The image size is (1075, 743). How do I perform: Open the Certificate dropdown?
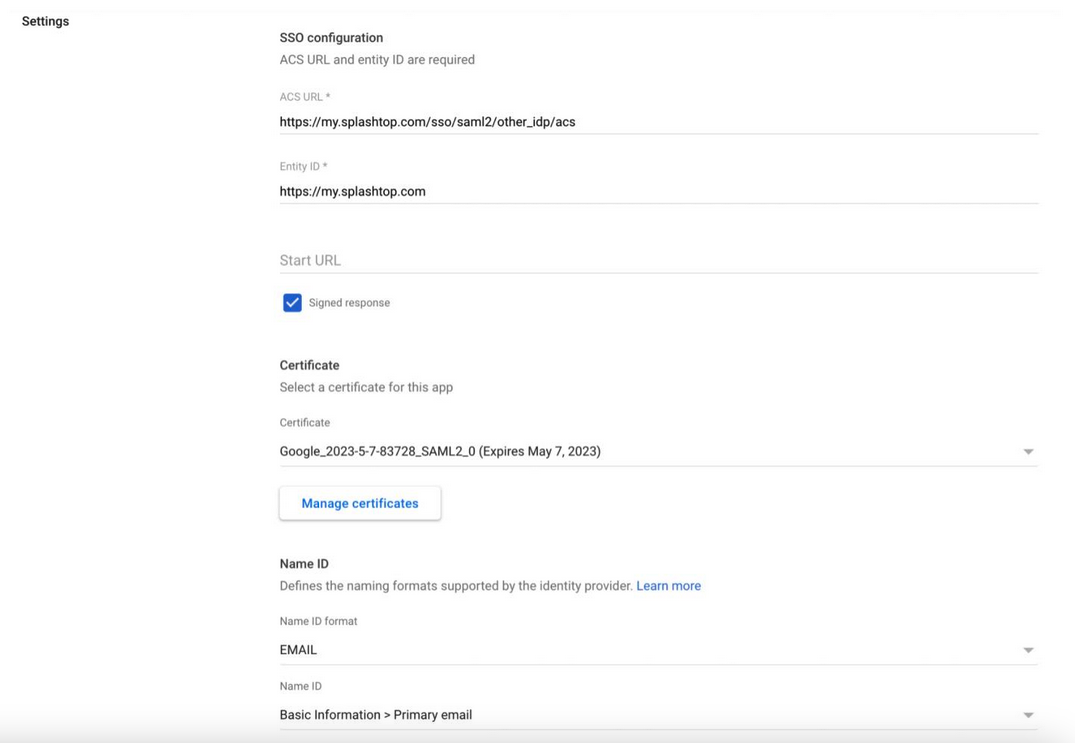click(659, 451)
